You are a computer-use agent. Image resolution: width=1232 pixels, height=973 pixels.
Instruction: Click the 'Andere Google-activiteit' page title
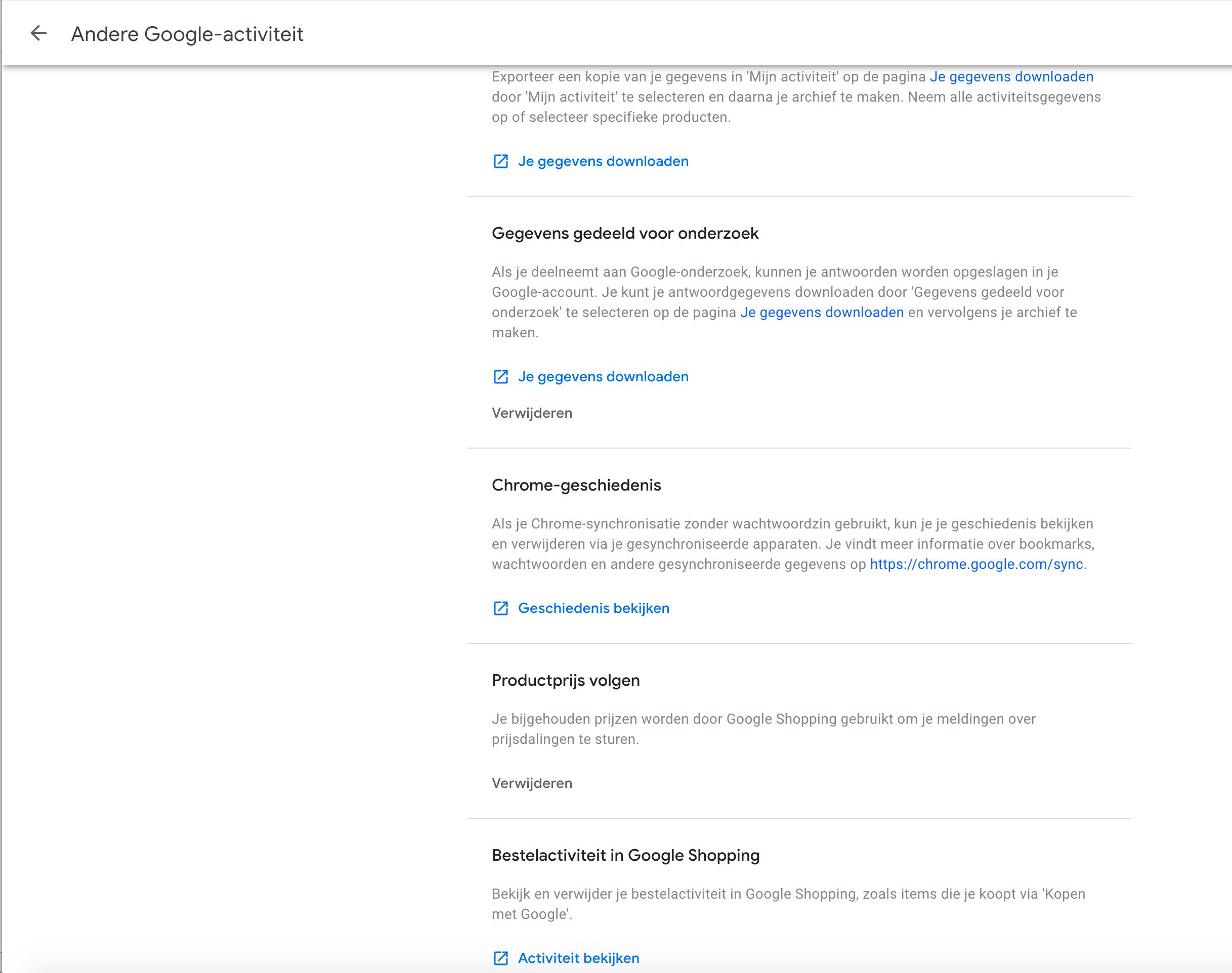pyautogui.click(x=187, y=34)
